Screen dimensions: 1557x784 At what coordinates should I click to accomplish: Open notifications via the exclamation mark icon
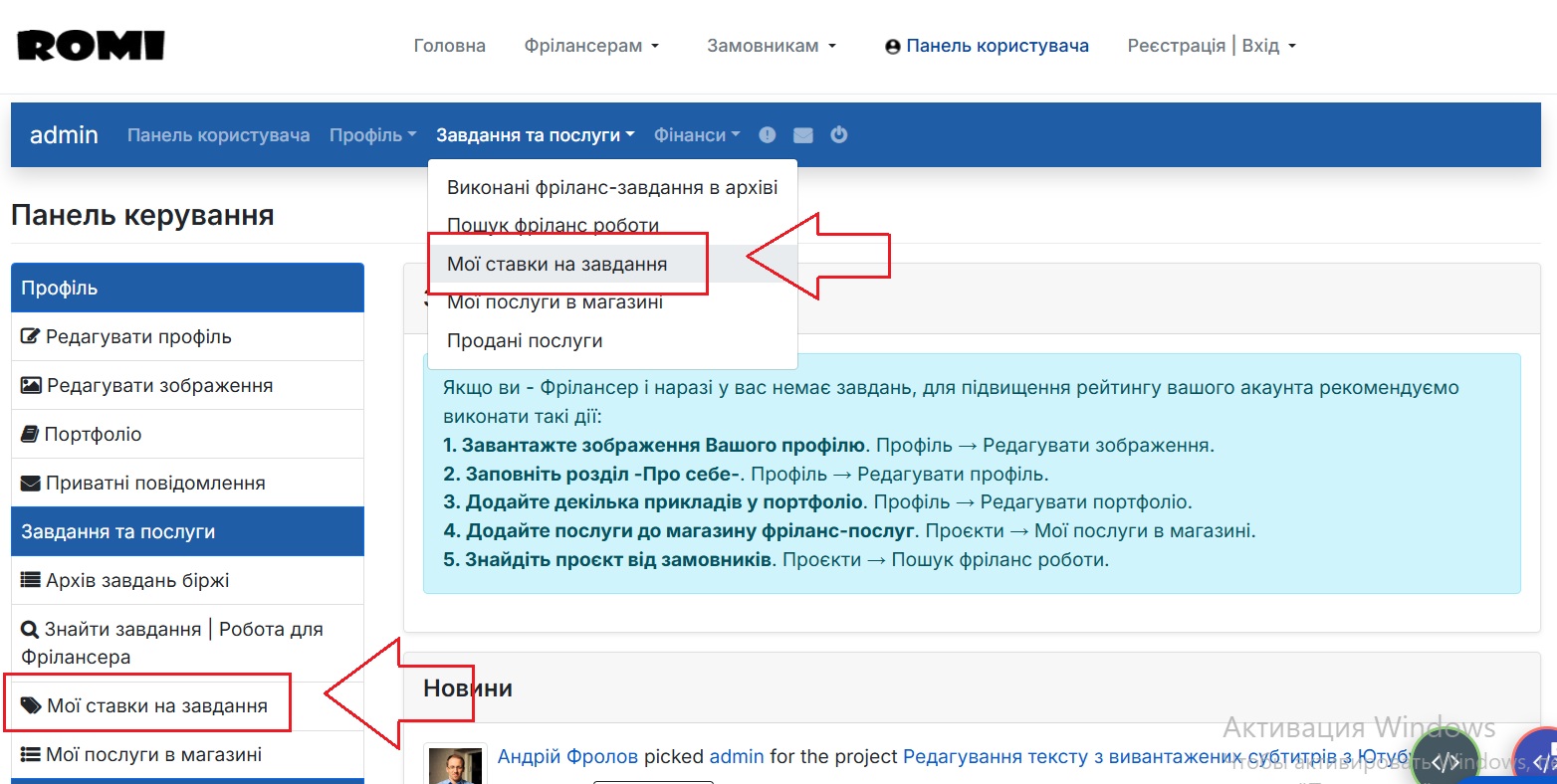point(767,134)
